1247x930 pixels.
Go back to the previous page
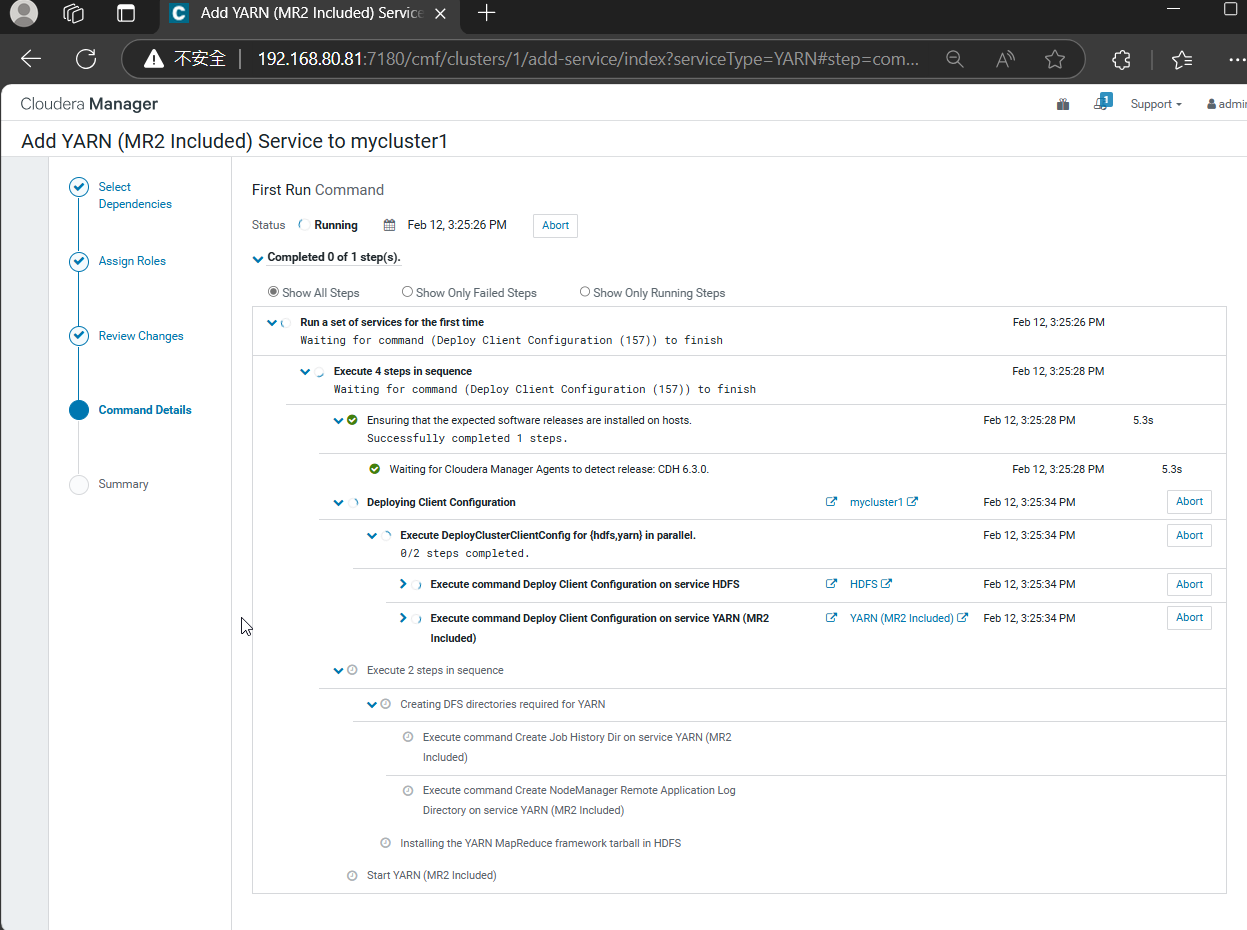tap(31, 59)
